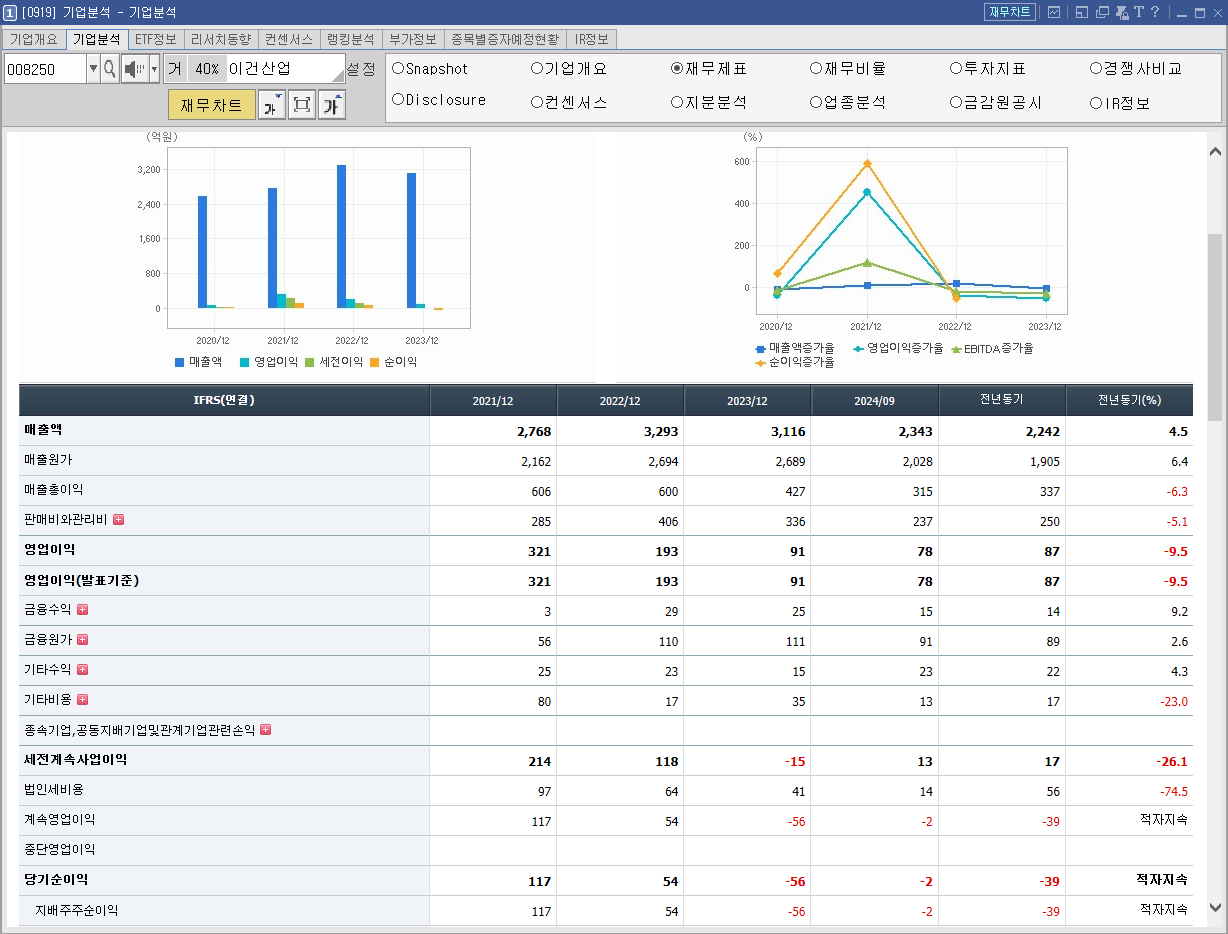Click the scroll down arrow
Viewport: 1228px width, 934px height.
(1215, 907)
